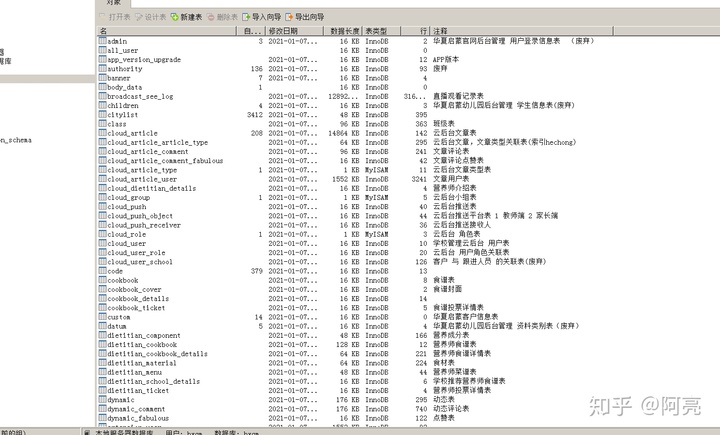Select the dietitian_ticket table name

[x=138, y=390]
